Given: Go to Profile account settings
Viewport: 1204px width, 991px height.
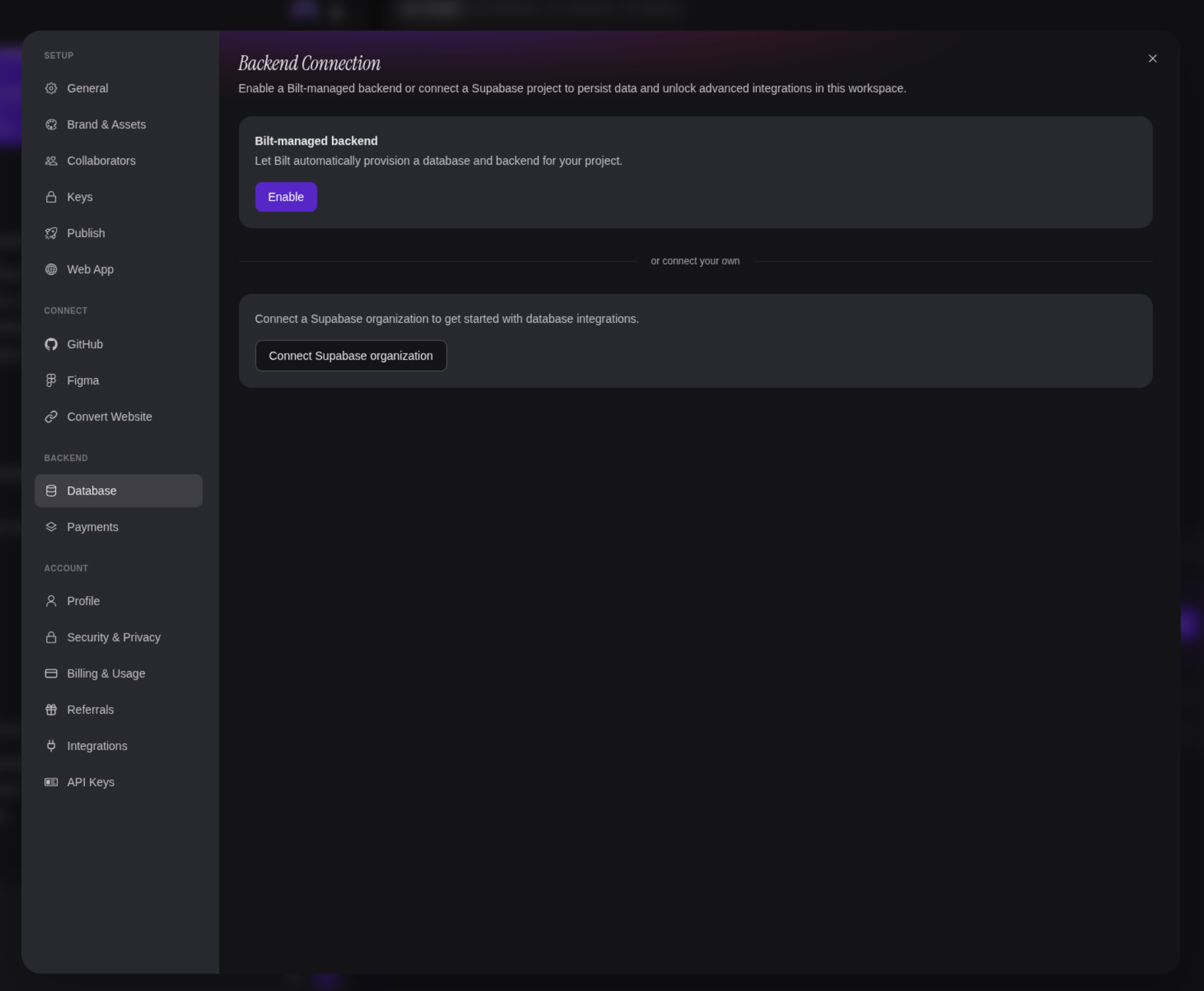Looking at the screenshot, I should (x=119, y=601).
